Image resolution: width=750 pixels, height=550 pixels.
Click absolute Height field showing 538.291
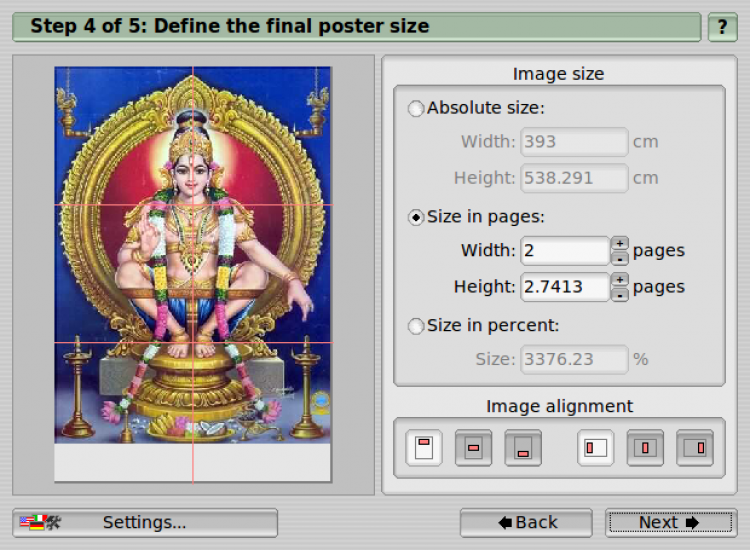574,178
